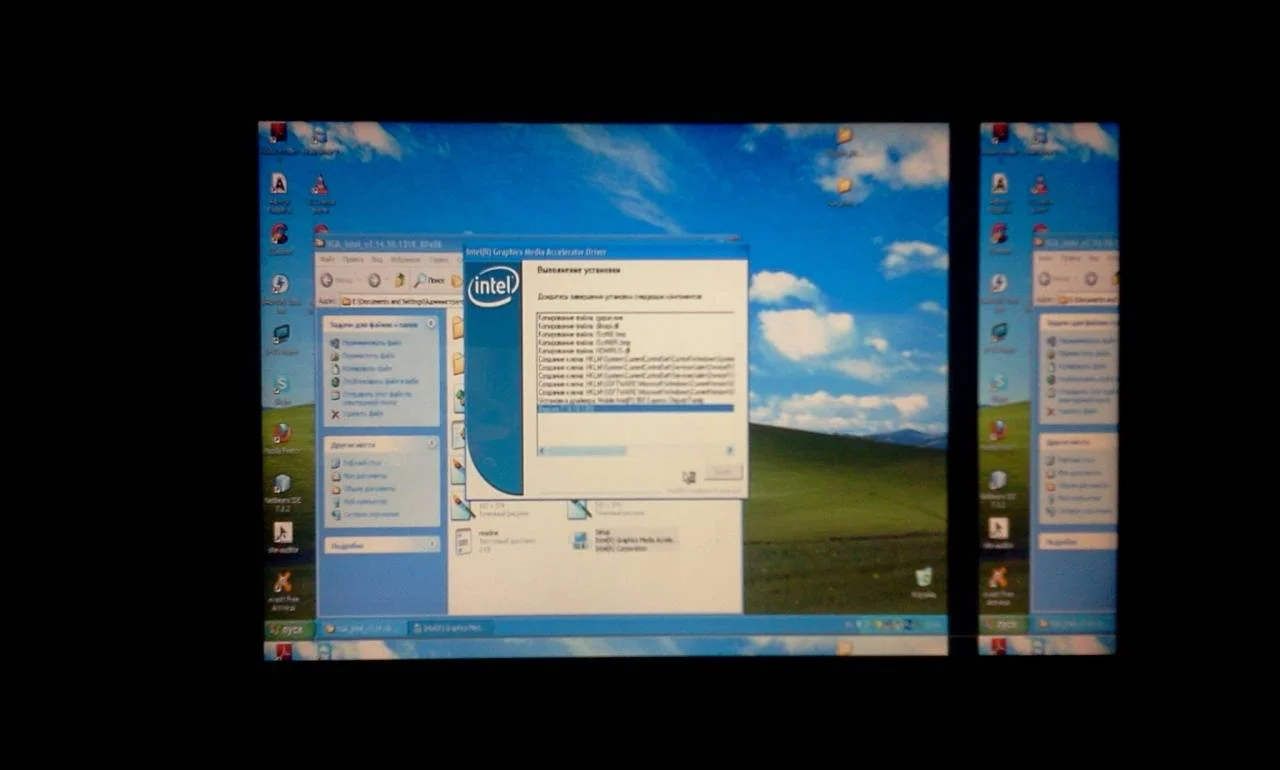Click the greyed-out Далее button in Intel installer
1280x770 pixels.
tap(722, 473)
